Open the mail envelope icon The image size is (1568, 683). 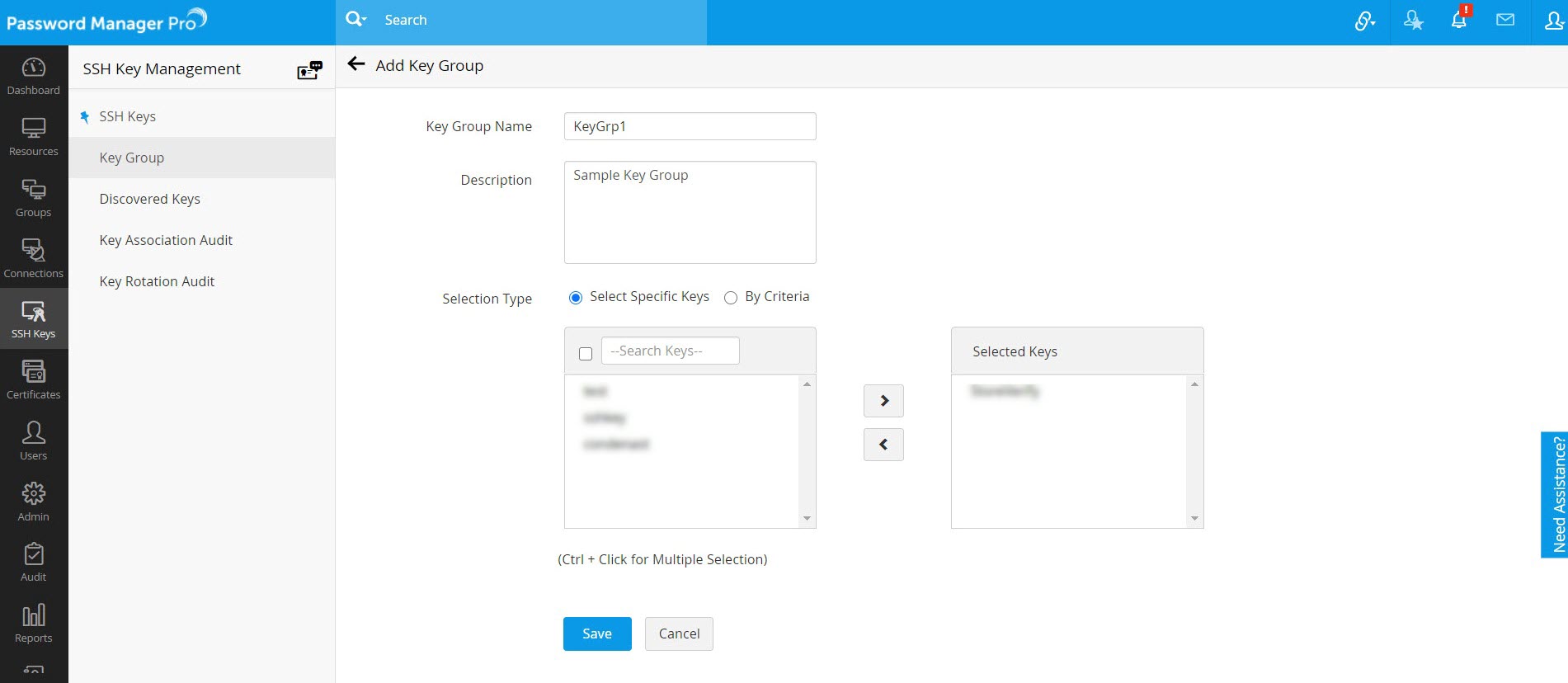tap(1505, 21)
